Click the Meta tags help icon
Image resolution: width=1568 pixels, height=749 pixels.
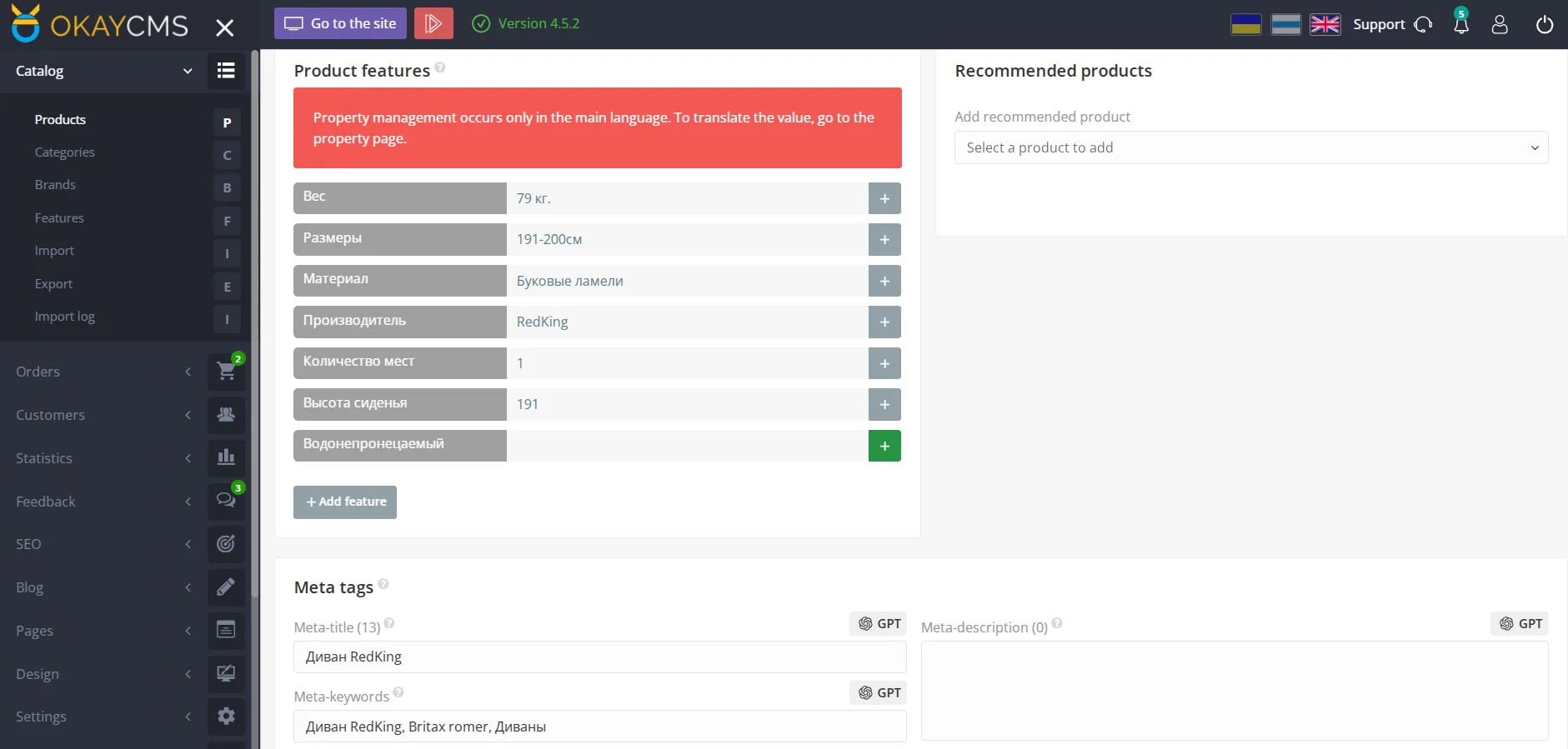point(383,584)
